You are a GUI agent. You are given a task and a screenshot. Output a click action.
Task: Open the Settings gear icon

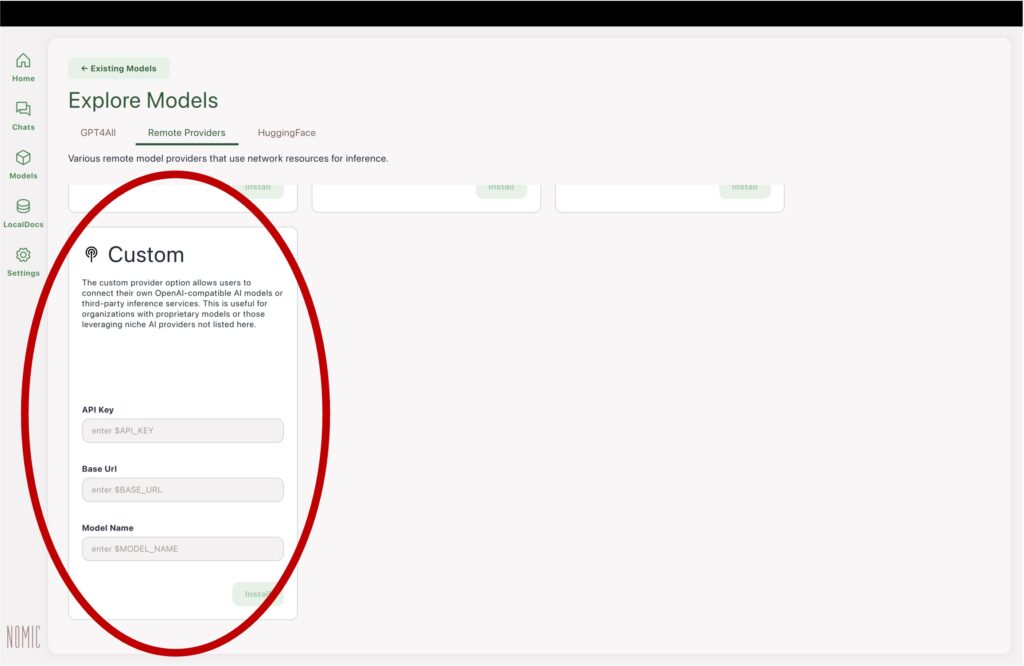tap(23, 256)
